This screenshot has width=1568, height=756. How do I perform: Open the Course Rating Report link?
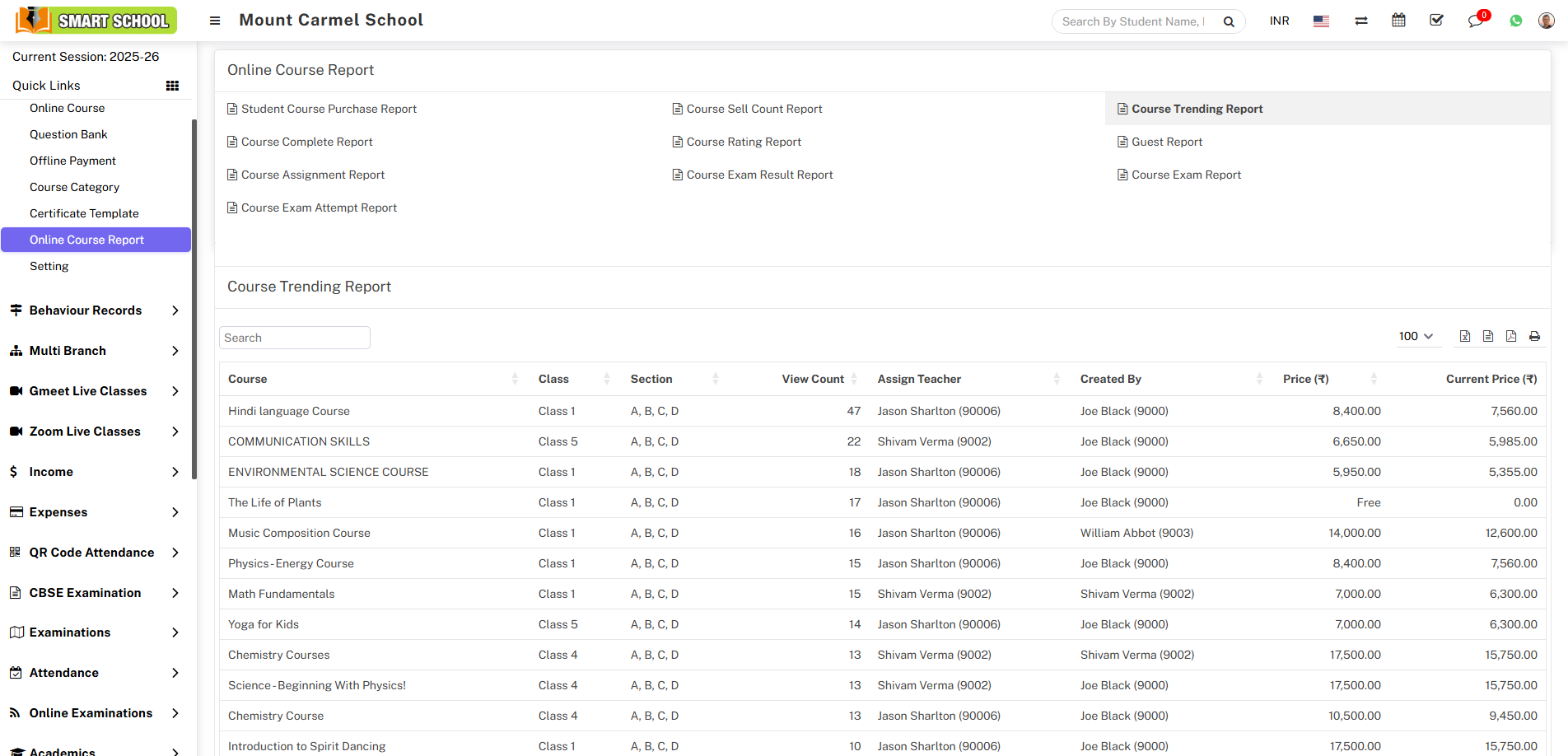click(x=744, y=142)
